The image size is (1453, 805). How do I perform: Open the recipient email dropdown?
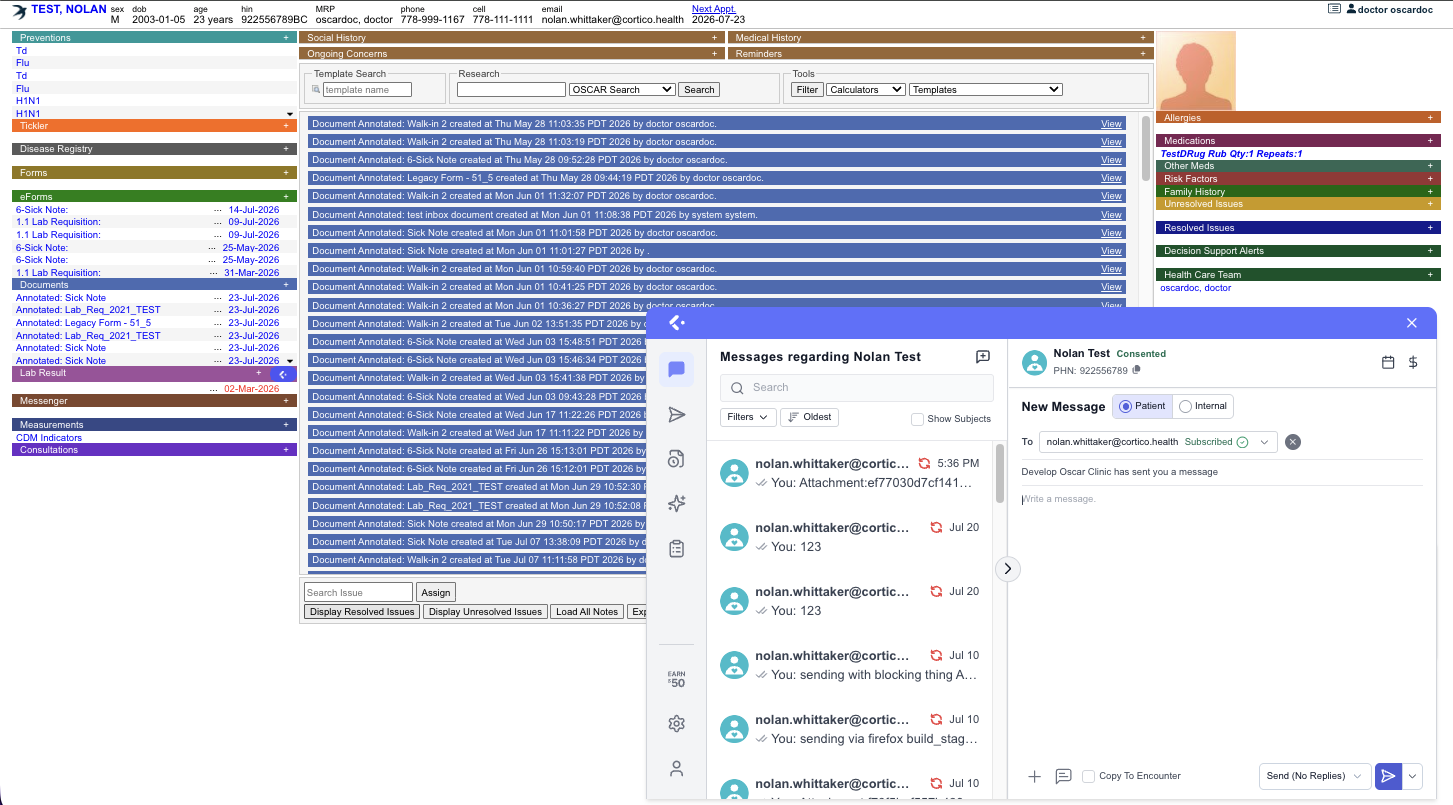coord(1264,442)
